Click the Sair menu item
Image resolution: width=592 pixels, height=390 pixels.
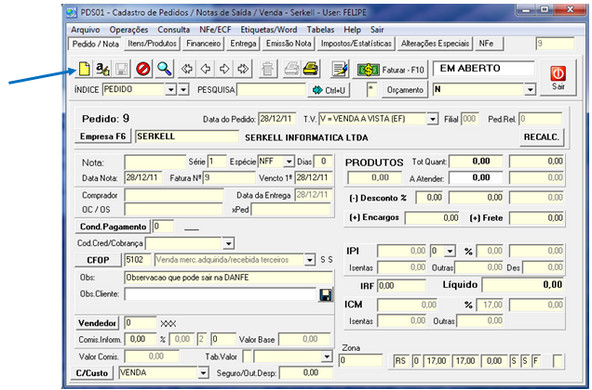click(377, 30)
